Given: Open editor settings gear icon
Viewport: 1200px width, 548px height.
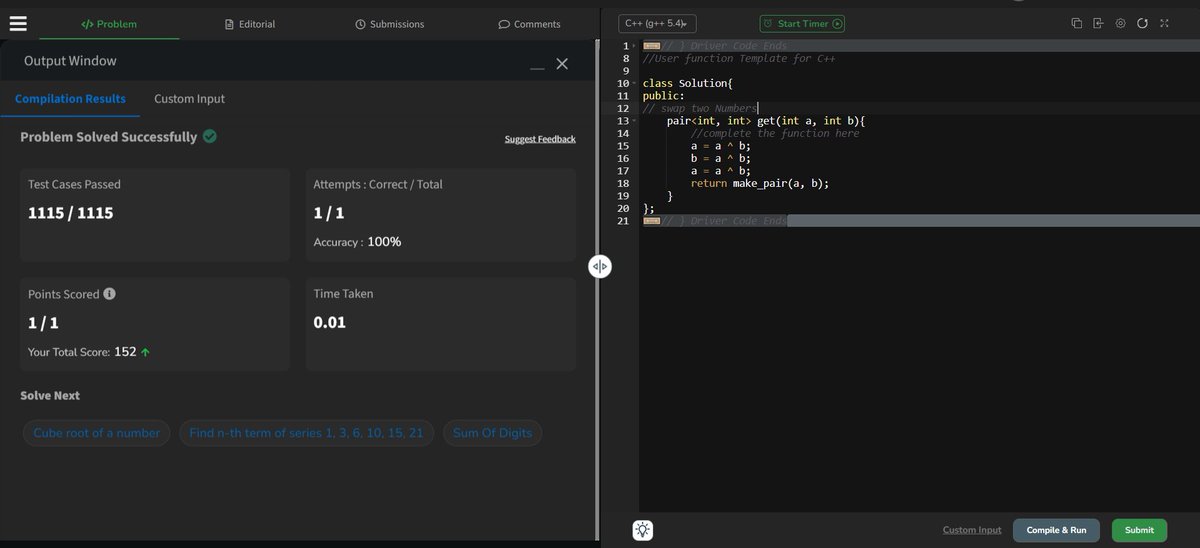Looking at the screenshot, I should (x=1120, y=23).
